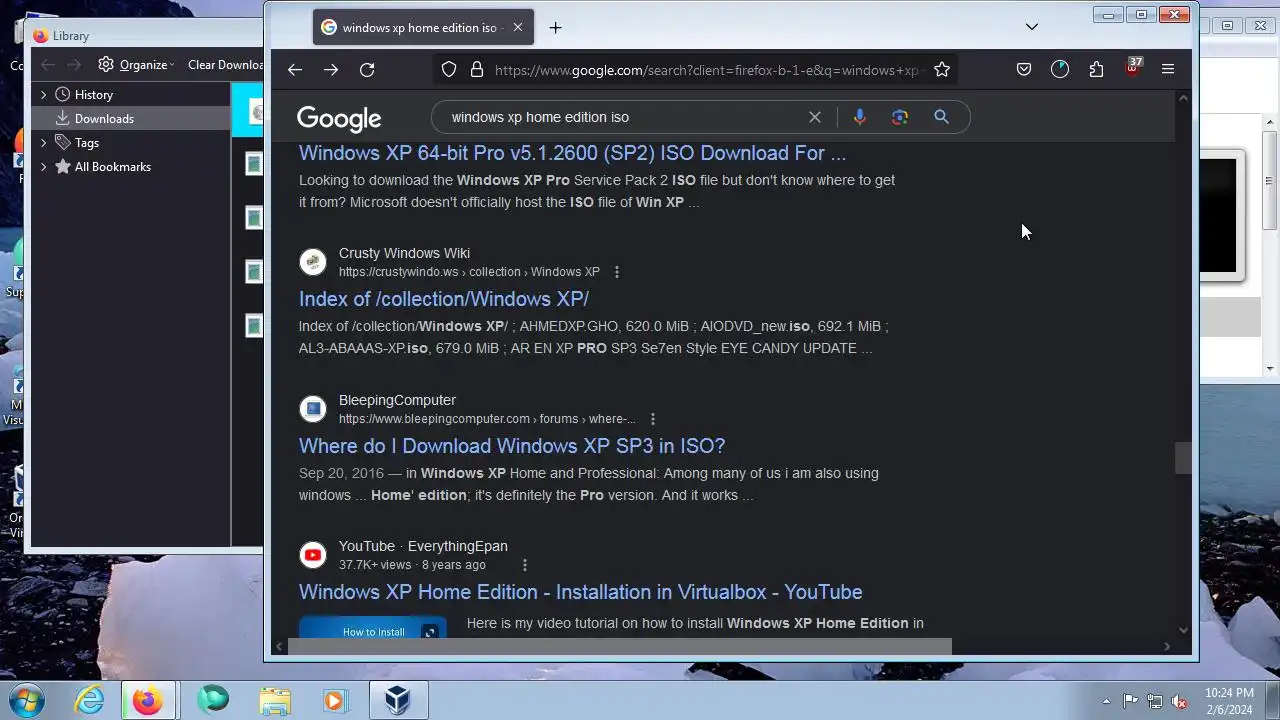The image size is (1280, 720).
Task: Open tracking protection shield icon
Action: 449,70
